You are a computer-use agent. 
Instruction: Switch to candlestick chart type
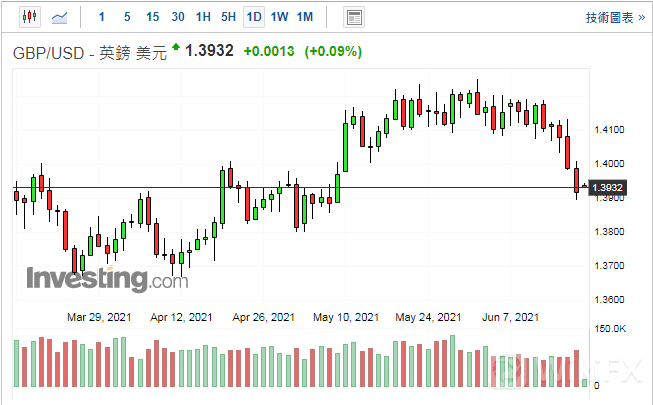[28, 17]
